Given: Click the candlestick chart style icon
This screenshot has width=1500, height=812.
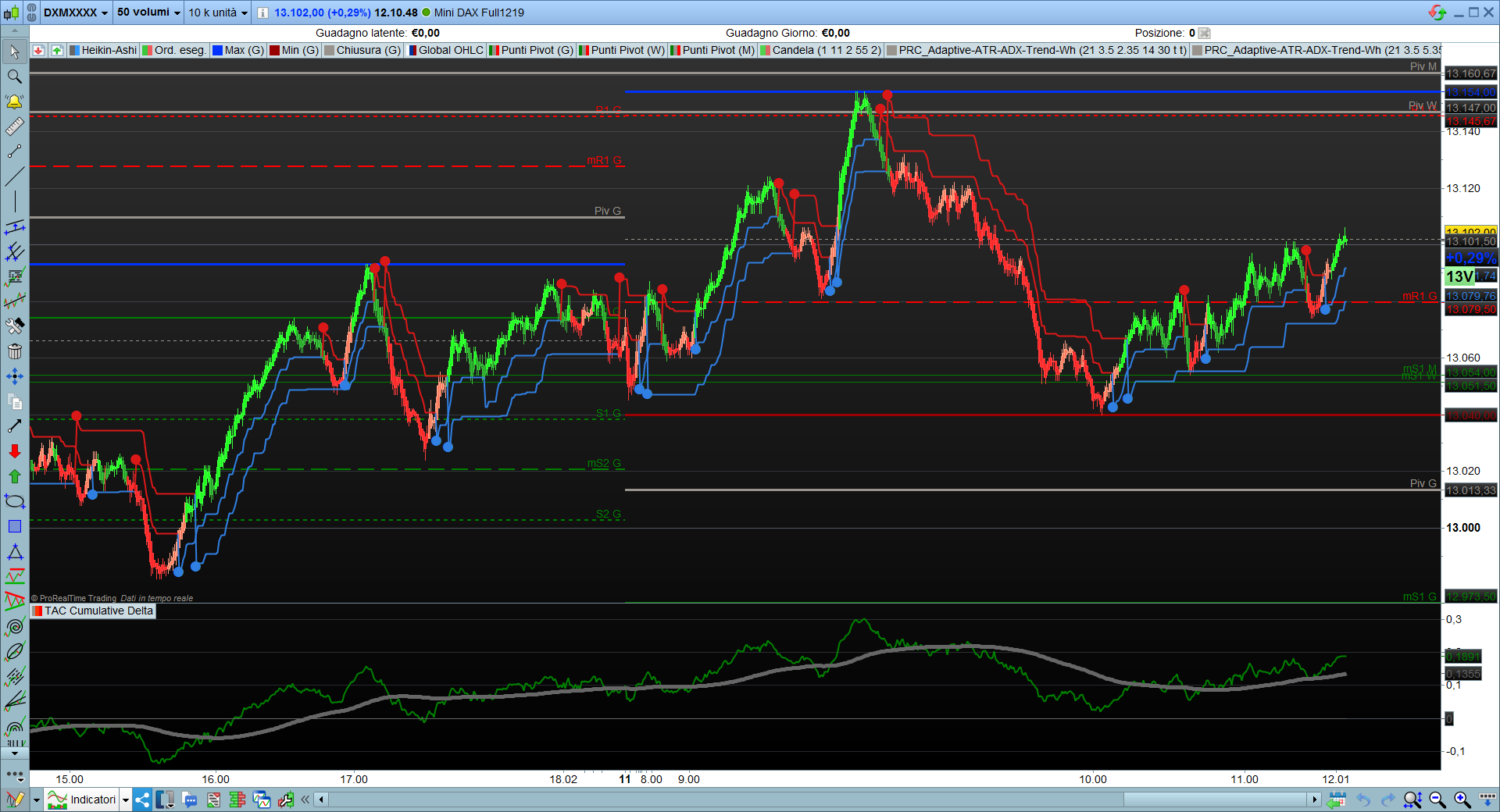Looking at the screenshot, I should [12, 12].
